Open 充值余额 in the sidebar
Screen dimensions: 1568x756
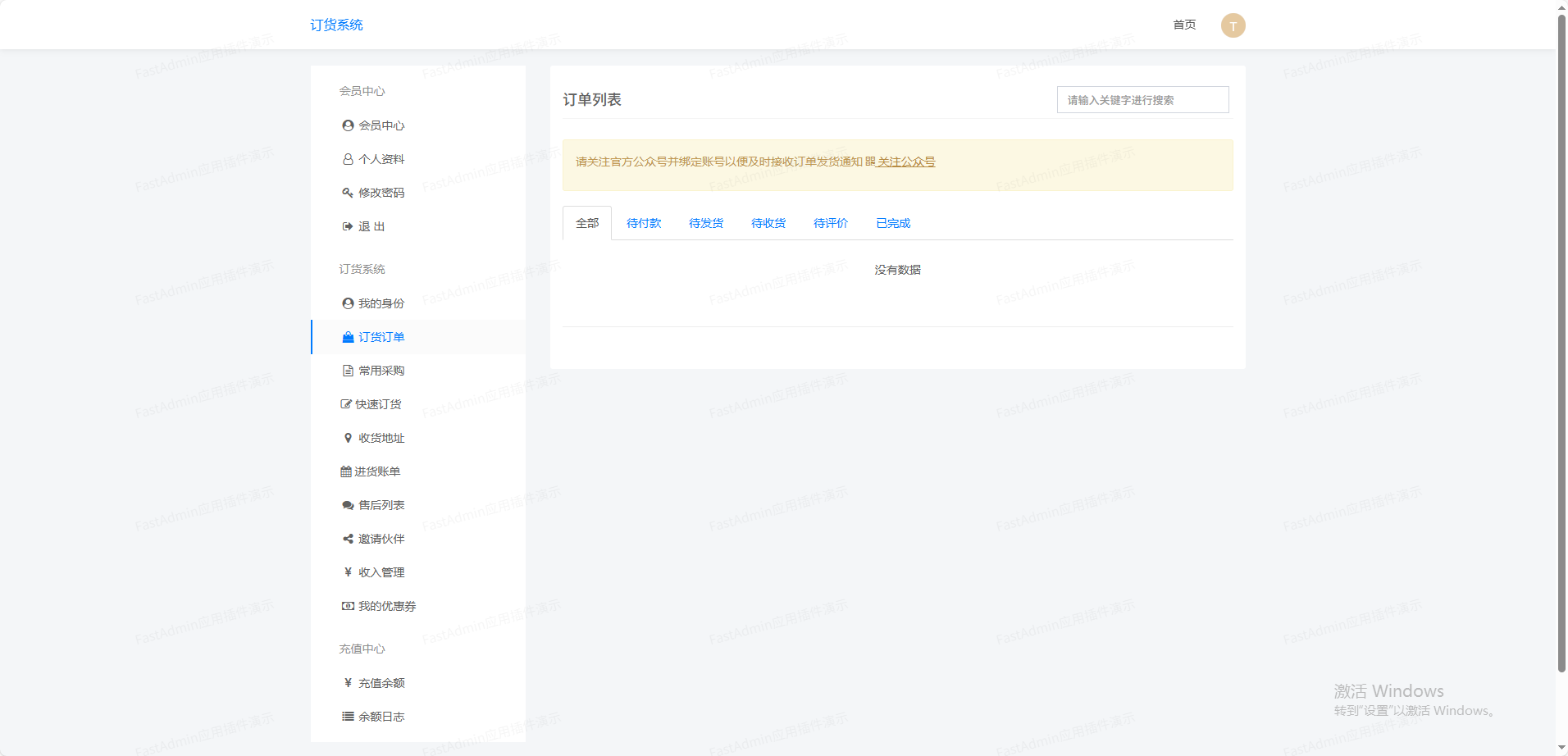tap(381, 683)
